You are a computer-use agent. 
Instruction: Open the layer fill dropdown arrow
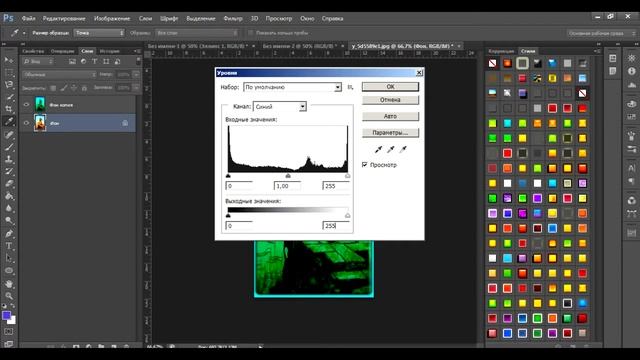136,88
